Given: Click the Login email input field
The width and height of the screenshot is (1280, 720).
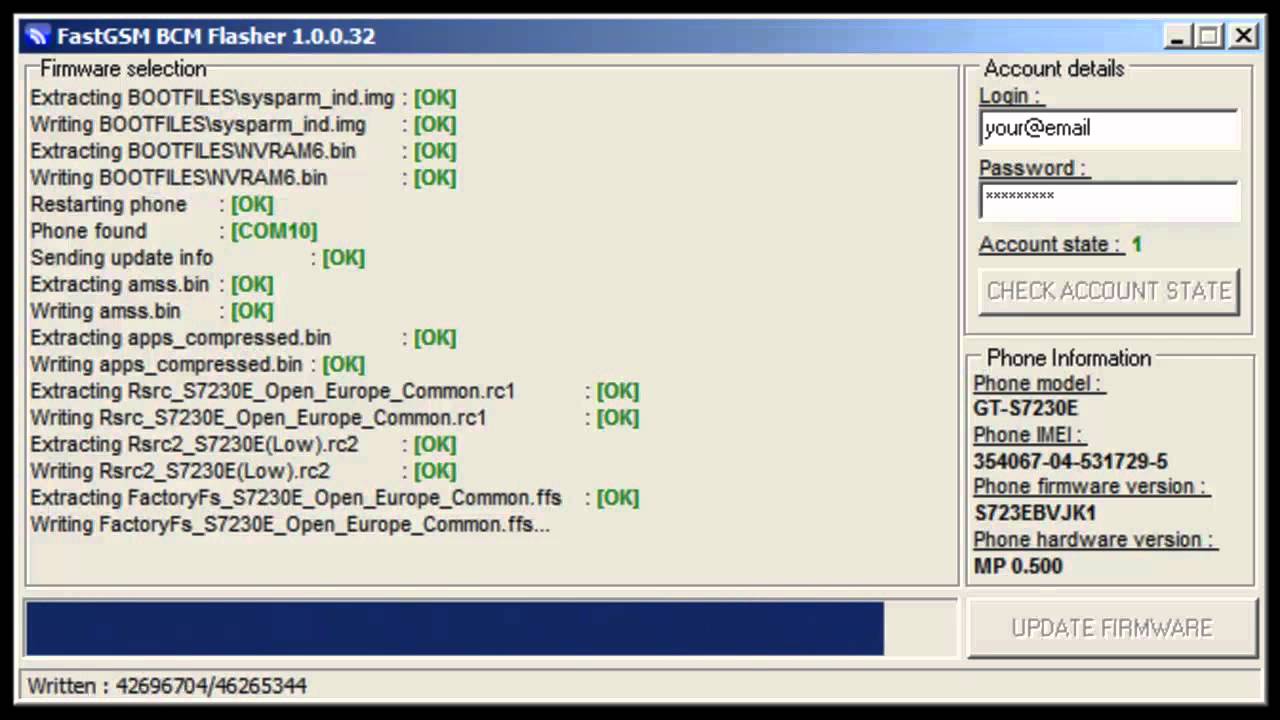Looking at the screenshot, I should pos(1109,128).
